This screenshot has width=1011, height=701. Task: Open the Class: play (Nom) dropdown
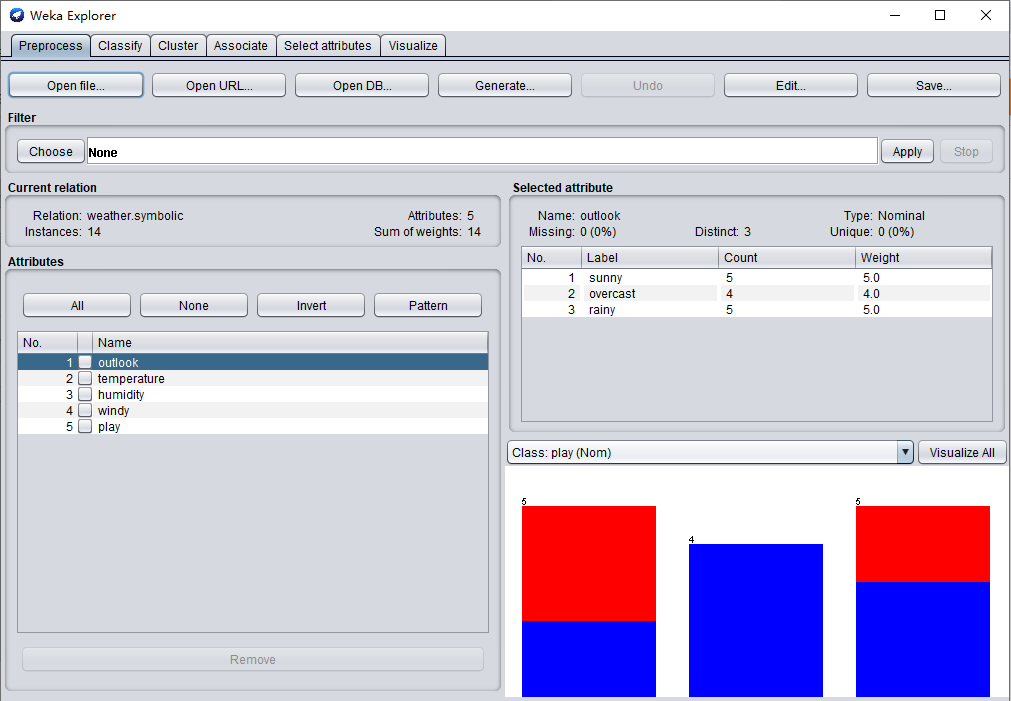711,452
